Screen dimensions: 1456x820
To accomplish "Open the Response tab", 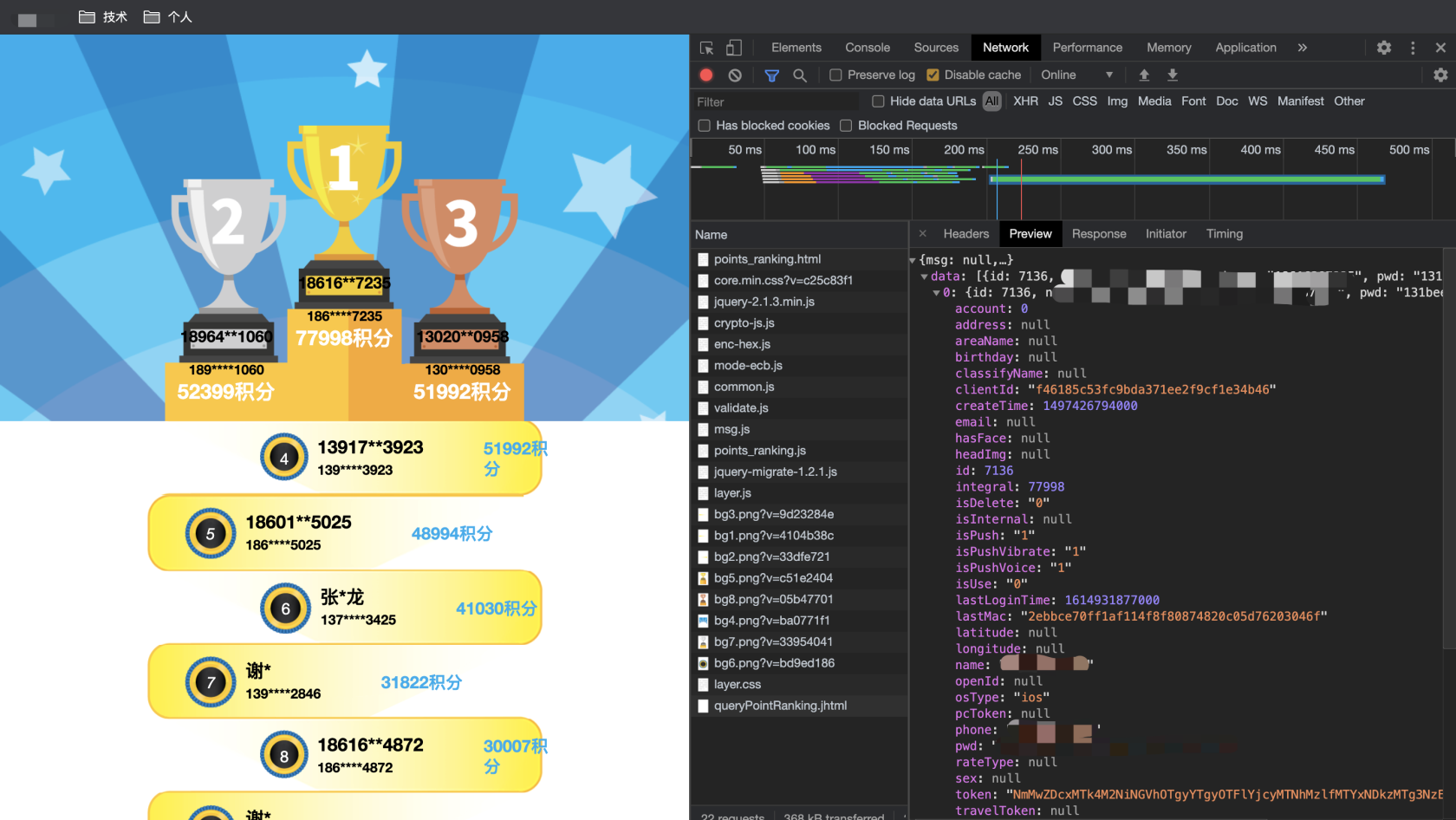I will [x=1098, y=234].
